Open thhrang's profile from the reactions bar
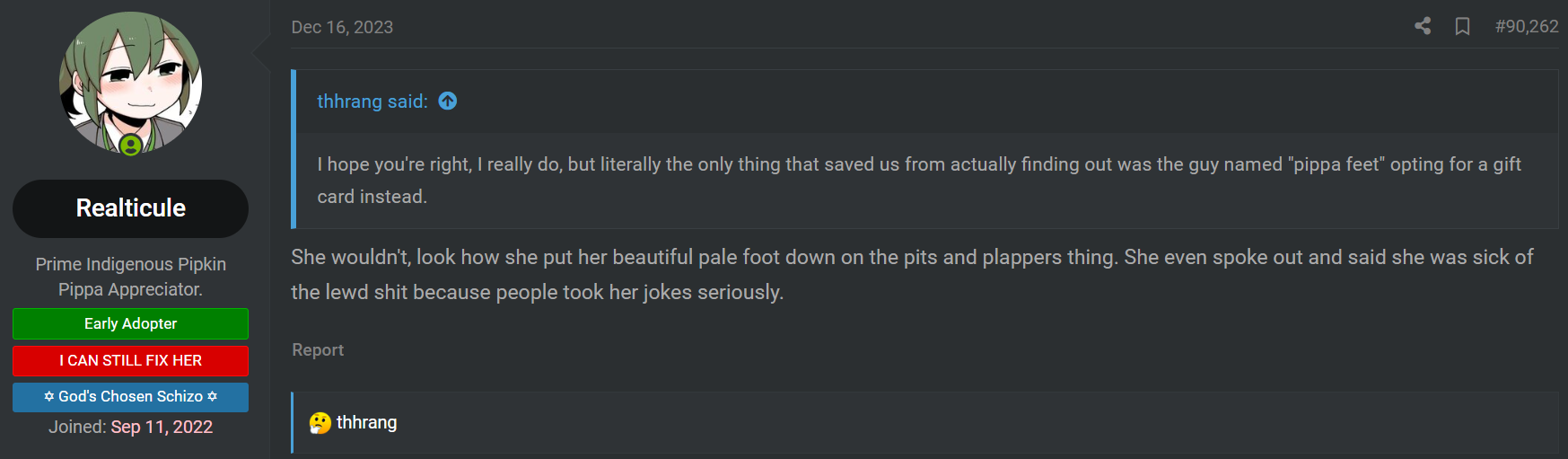Viewport: 1568px width, 459px height. tap(366, 422)
